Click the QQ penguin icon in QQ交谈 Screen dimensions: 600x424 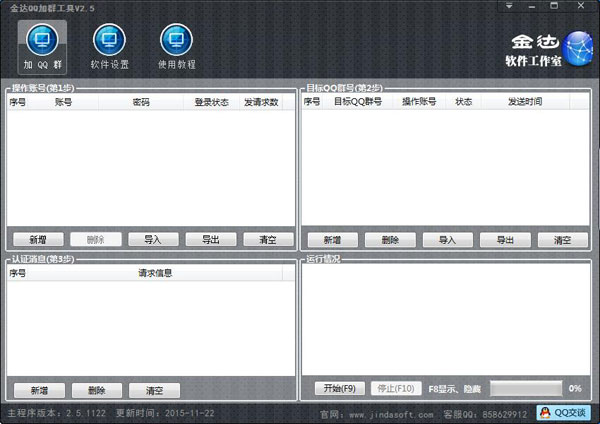[545, 413]
